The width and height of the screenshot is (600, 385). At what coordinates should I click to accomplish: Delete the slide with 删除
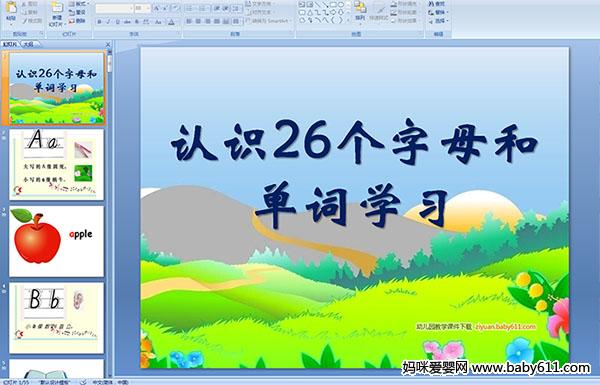pyautogui.click(x=77, y=21)
